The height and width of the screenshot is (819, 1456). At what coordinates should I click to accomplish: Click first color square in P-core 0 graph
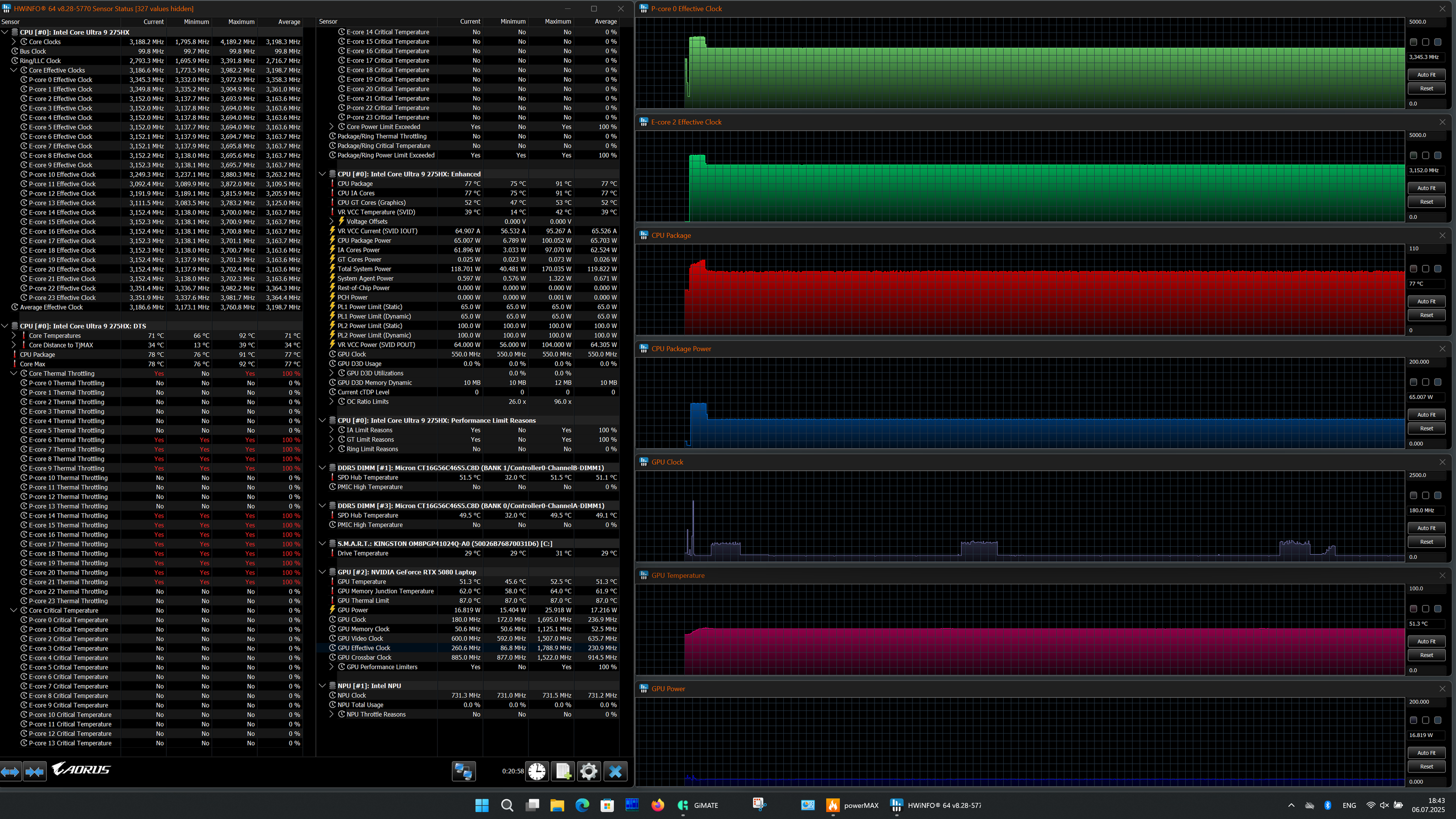click(1413, 42)
